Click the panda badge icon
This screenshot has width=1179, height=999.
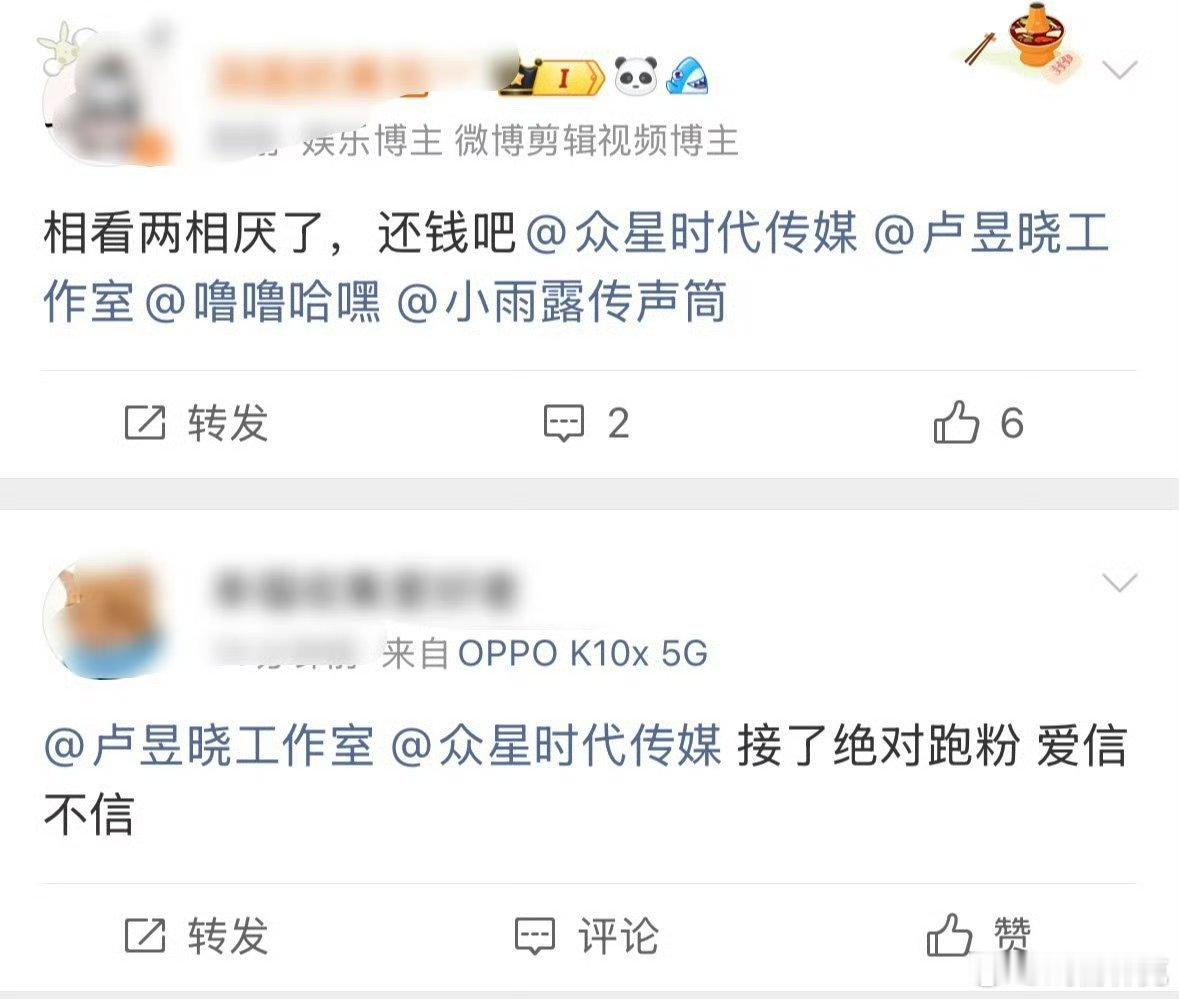(636, 76)
